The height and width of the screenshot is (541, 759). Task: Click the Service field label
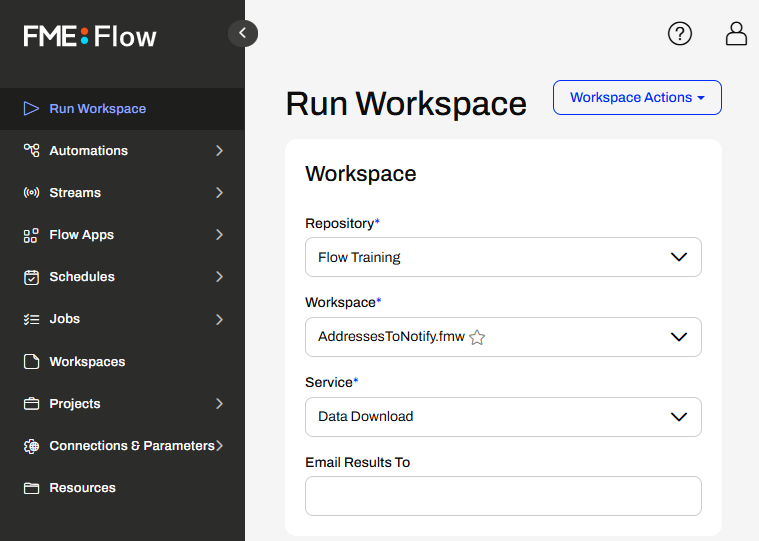(x=332, y=382)
